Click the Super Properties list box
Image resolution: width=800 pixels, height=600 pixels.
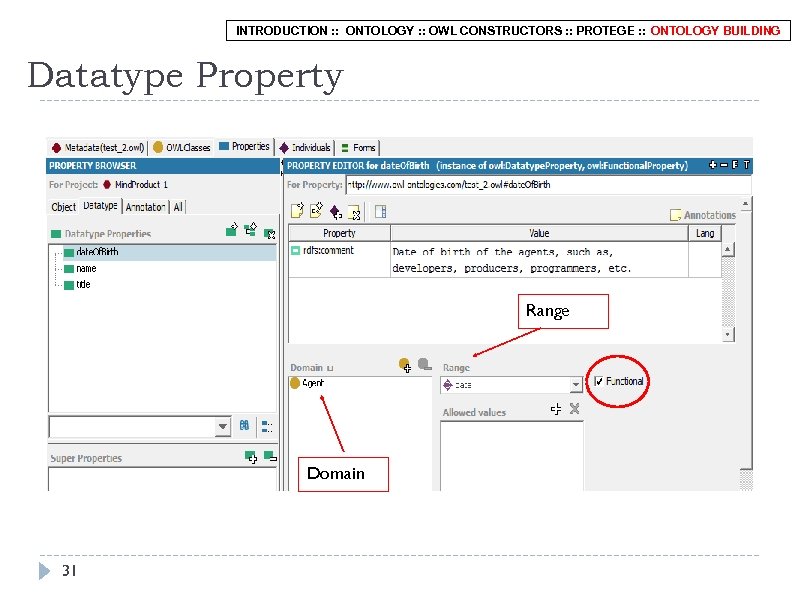click(x=163, y=480)
